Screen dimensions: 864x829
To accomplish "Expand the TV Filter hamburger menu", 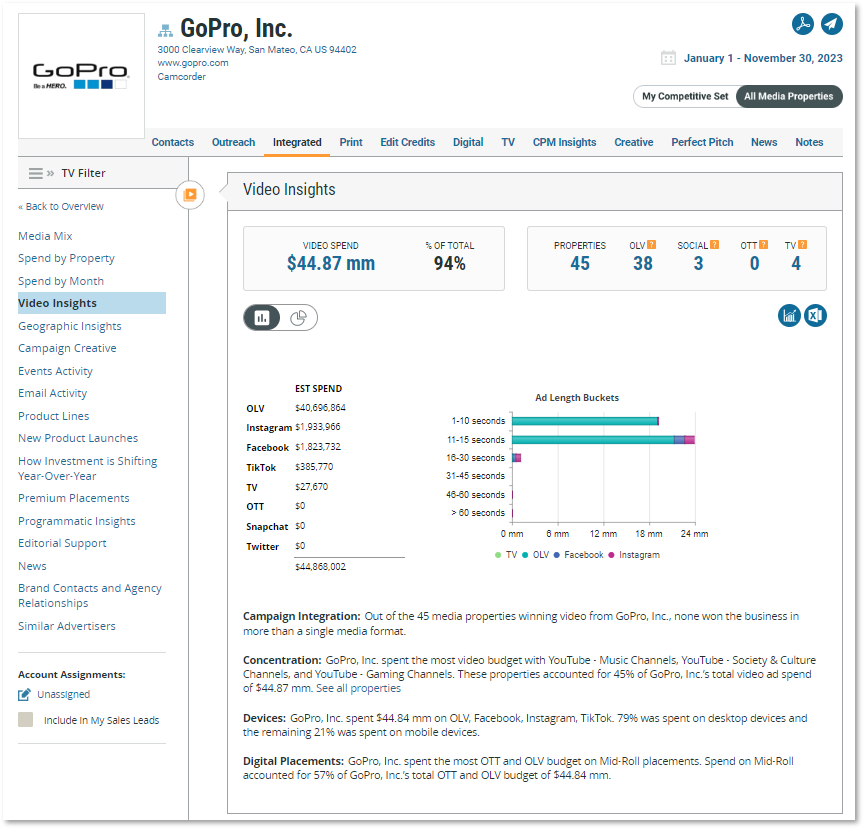I will click(x=36, y=173).
